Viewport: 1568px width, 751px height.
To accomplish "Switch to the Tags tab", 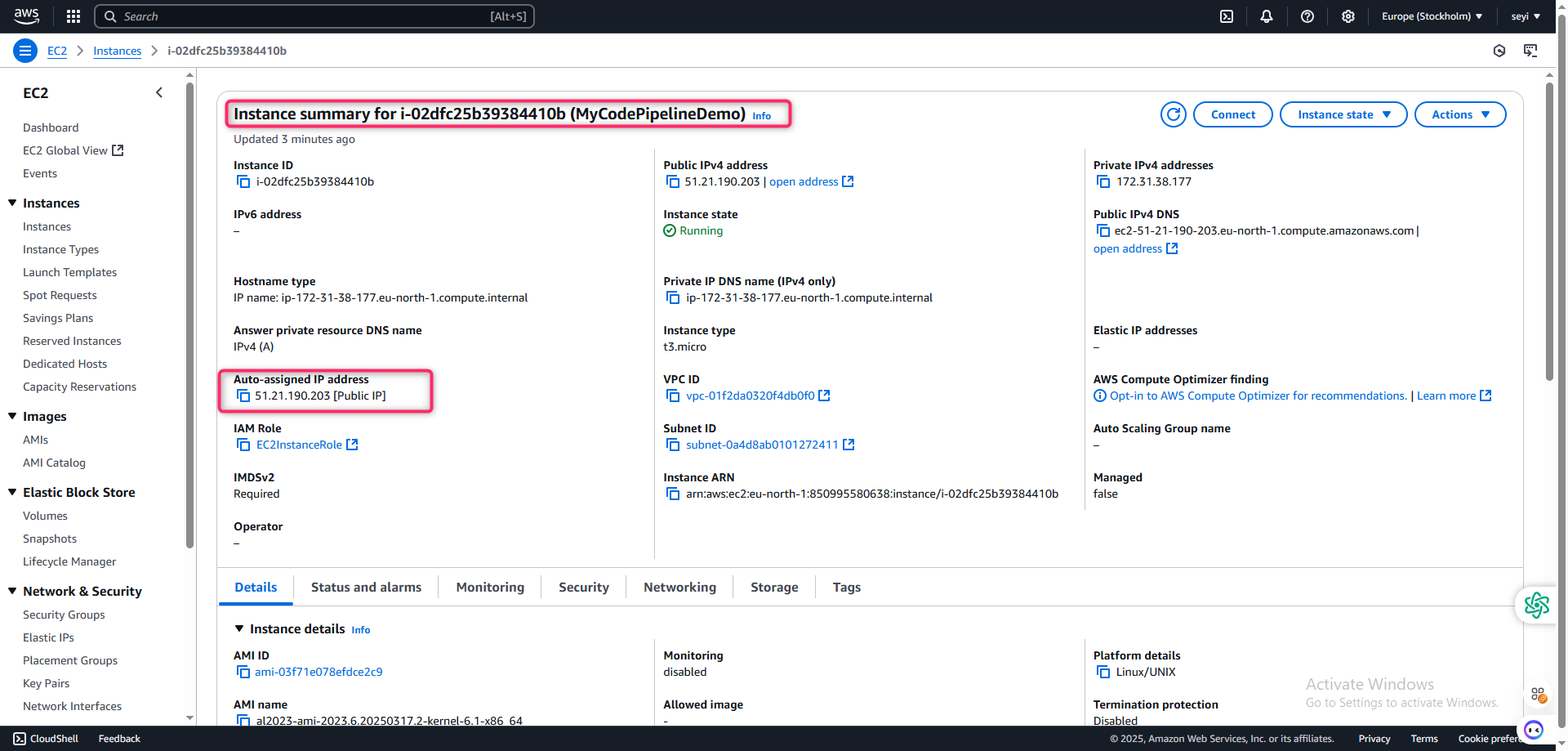I will point(847,588).
